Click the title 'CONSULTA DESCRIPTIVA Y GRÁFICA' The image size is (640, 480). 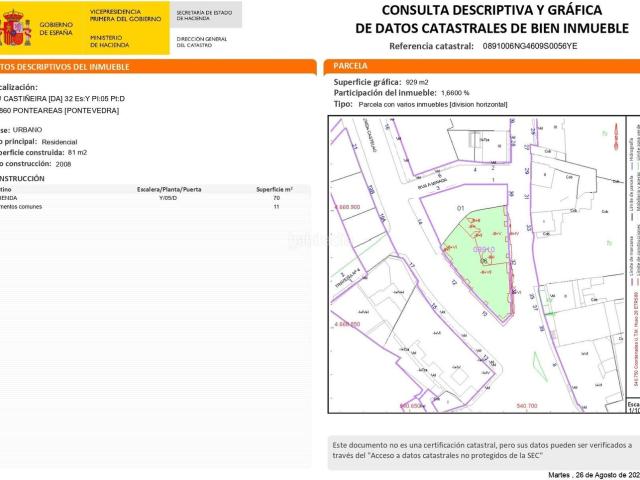(492, 10)
